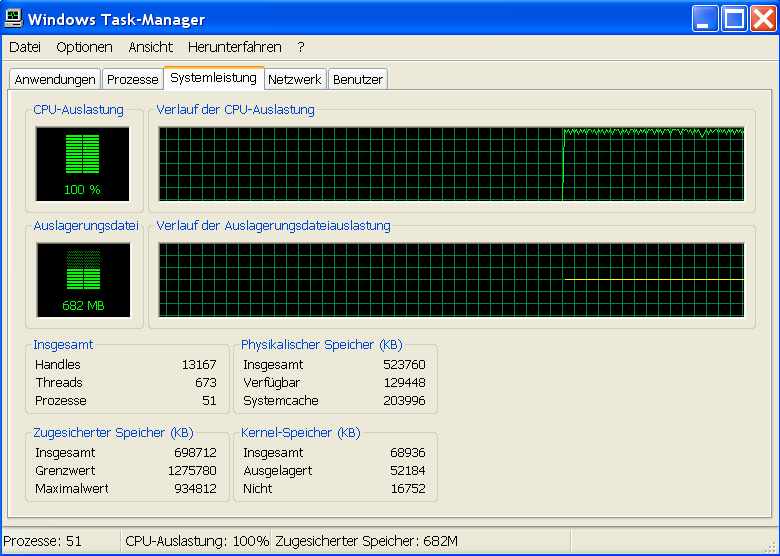Switch to the Netzwerk tab
The image size is (780, 556).
pyautogui.click(x=295, y=79)
